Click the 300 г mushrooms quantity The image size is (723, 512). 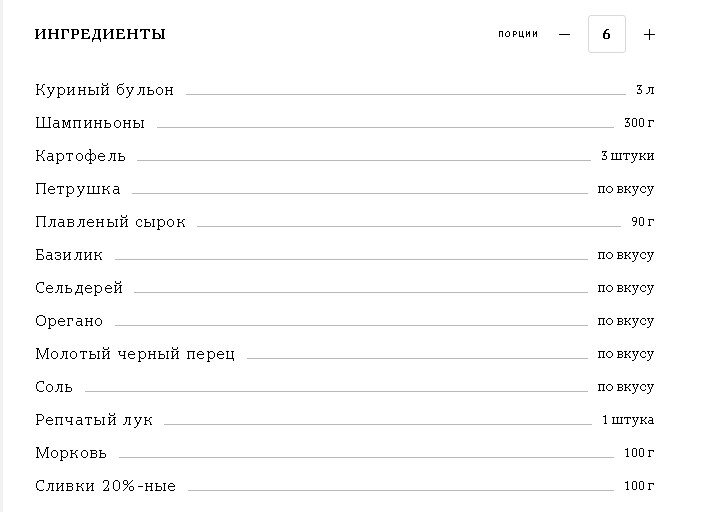[x=638, y=123]
